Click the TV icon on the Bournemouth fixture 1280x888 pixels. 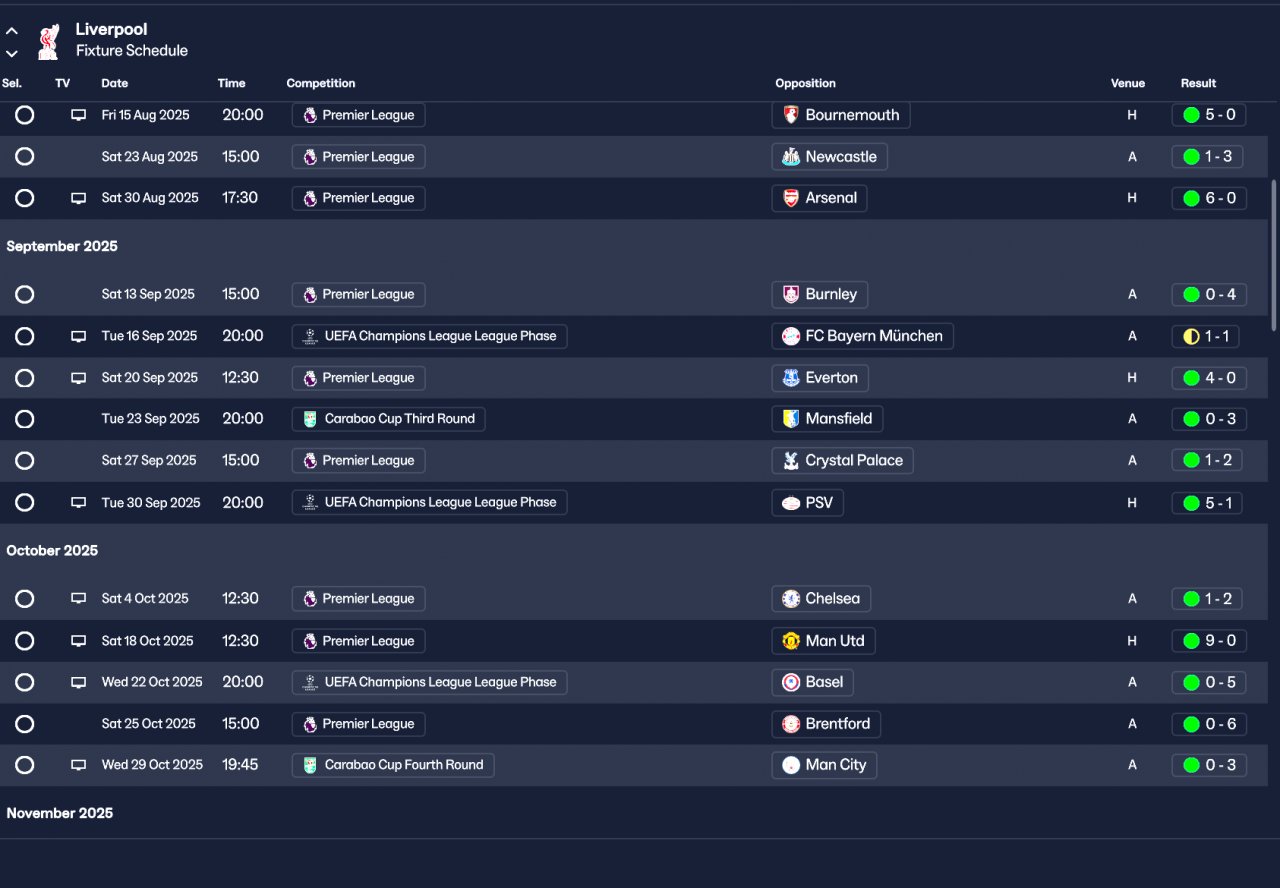click(x=78, y=115)
